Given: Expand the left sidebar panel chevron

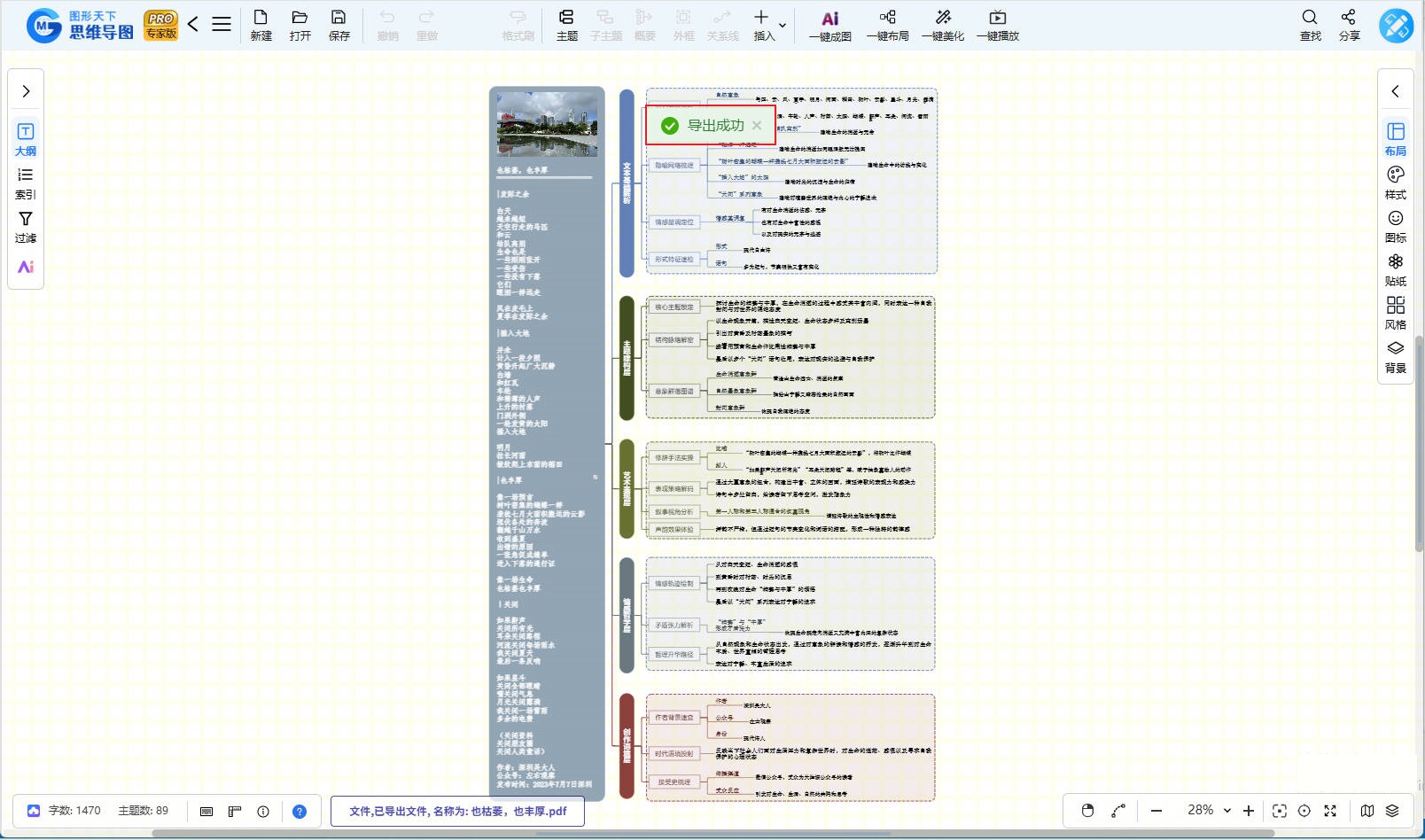Looking at the screenshot, I should tap(26, 91).
